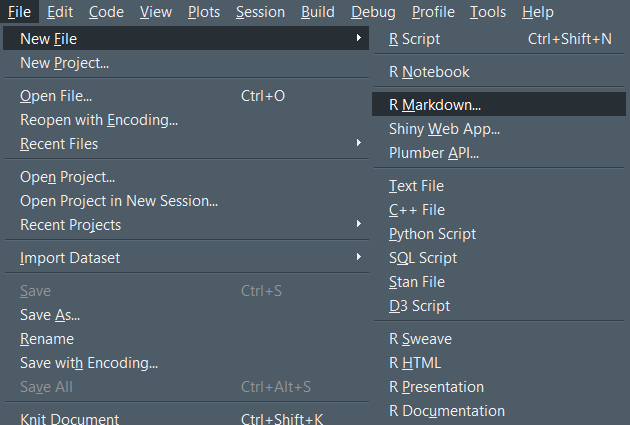Expand the Import Dataset submenu arrow
The image size is (630, 425).
tap(358, 257)
